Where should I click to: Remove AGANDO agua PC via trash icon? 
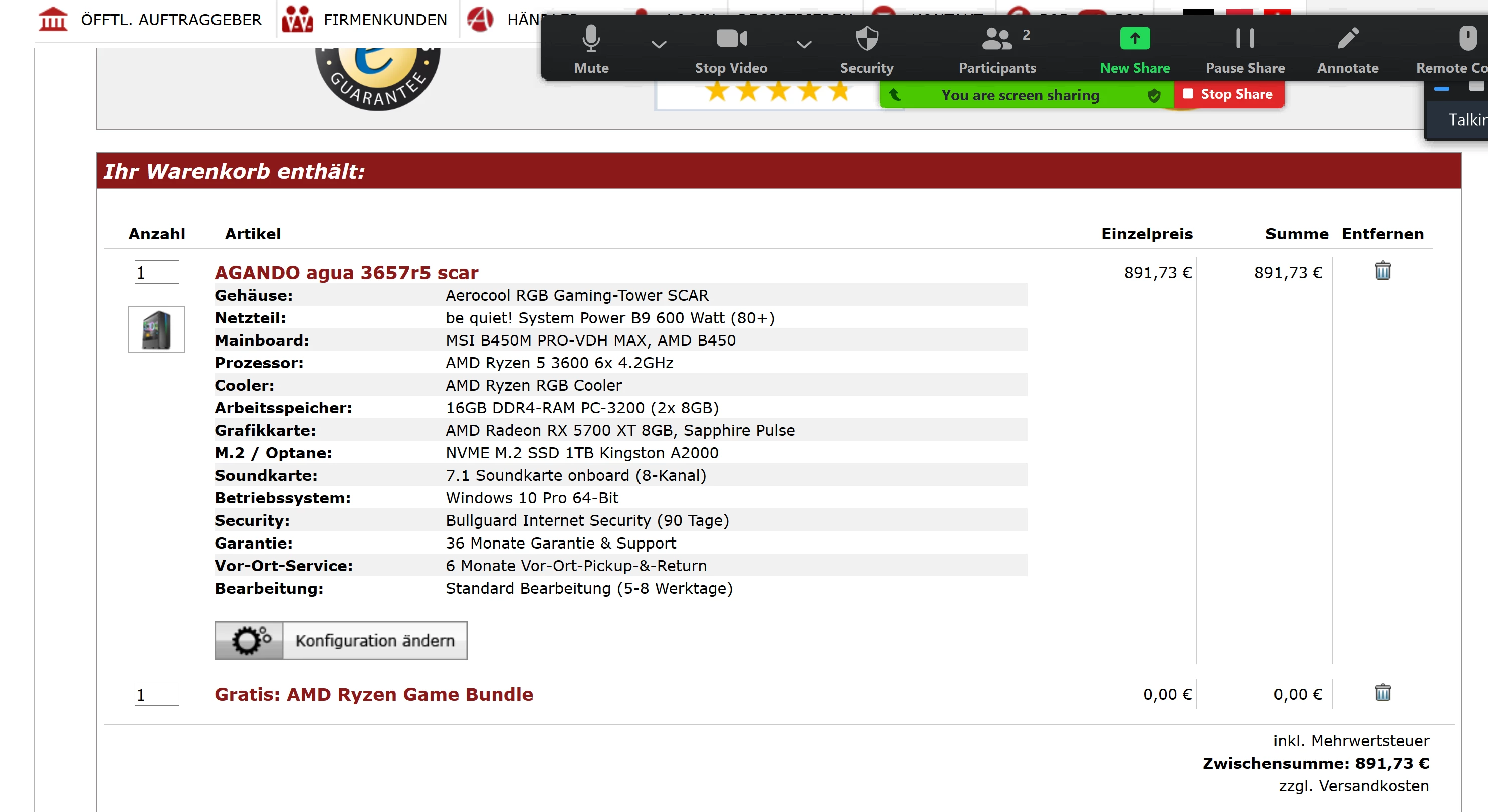(1382, 270)
